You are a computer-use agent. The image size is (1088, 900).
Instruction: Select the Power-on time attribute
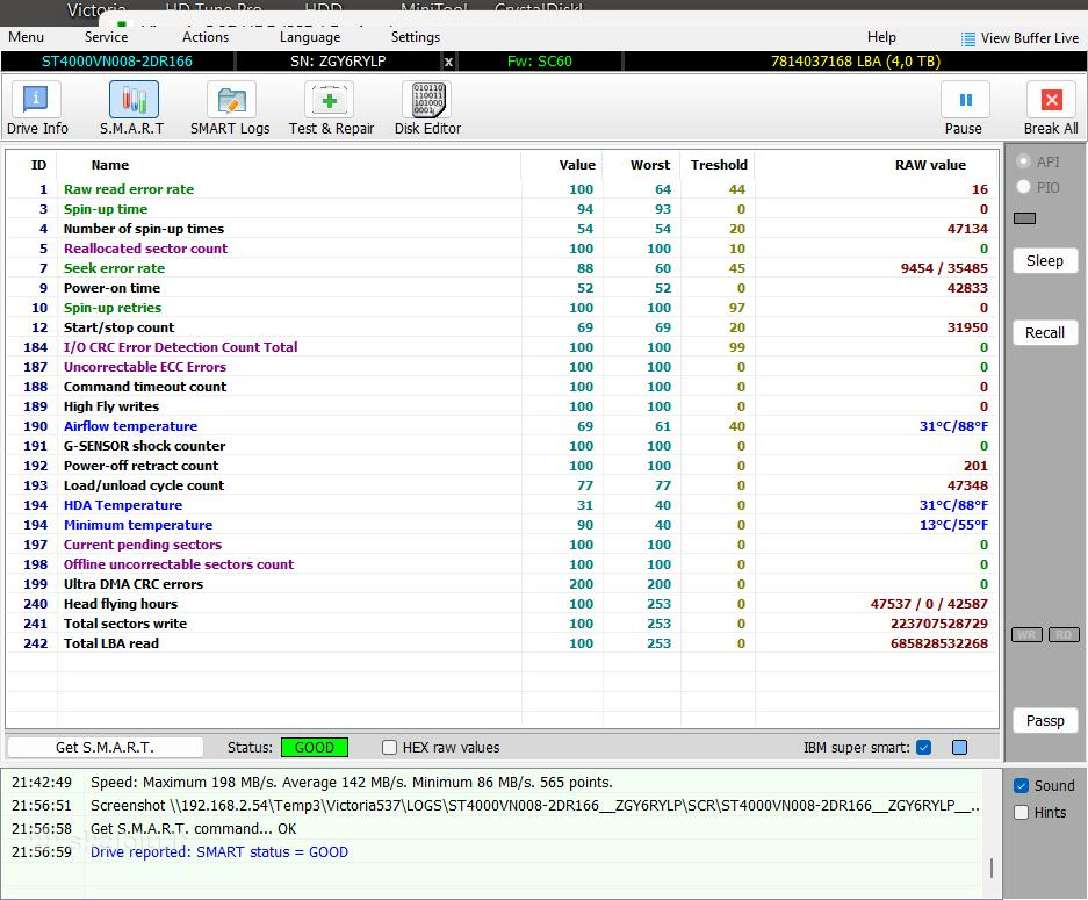coord(502,288)
